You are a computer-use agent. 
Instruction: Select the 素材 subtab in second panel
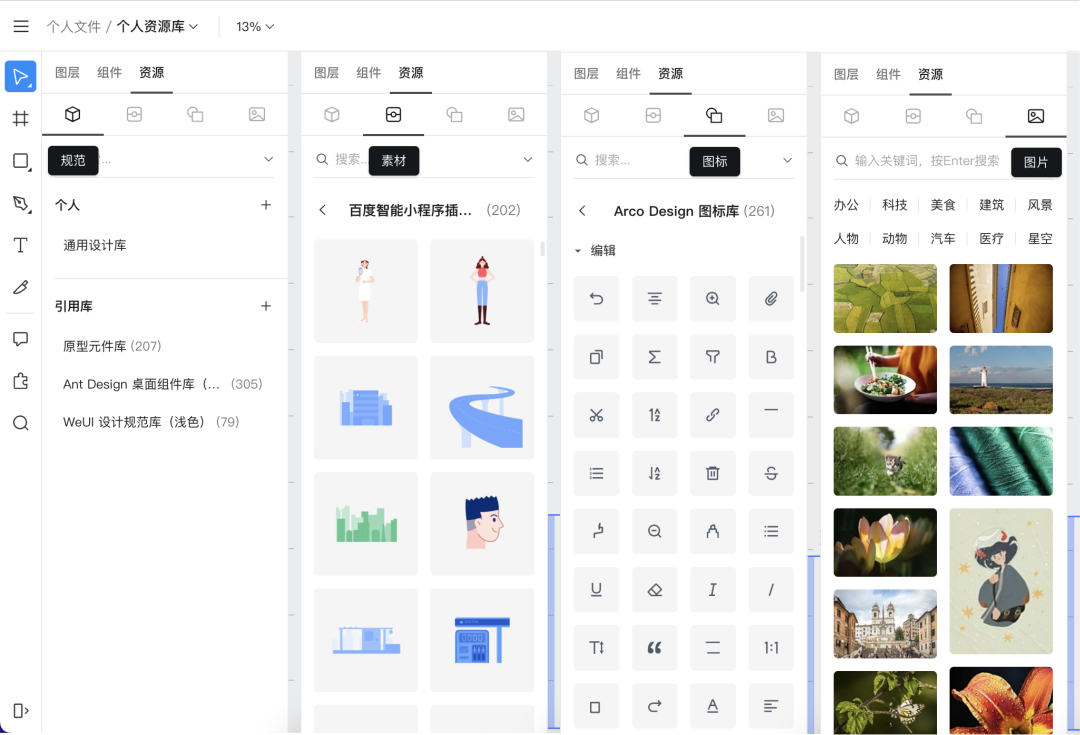coord(393,114)
